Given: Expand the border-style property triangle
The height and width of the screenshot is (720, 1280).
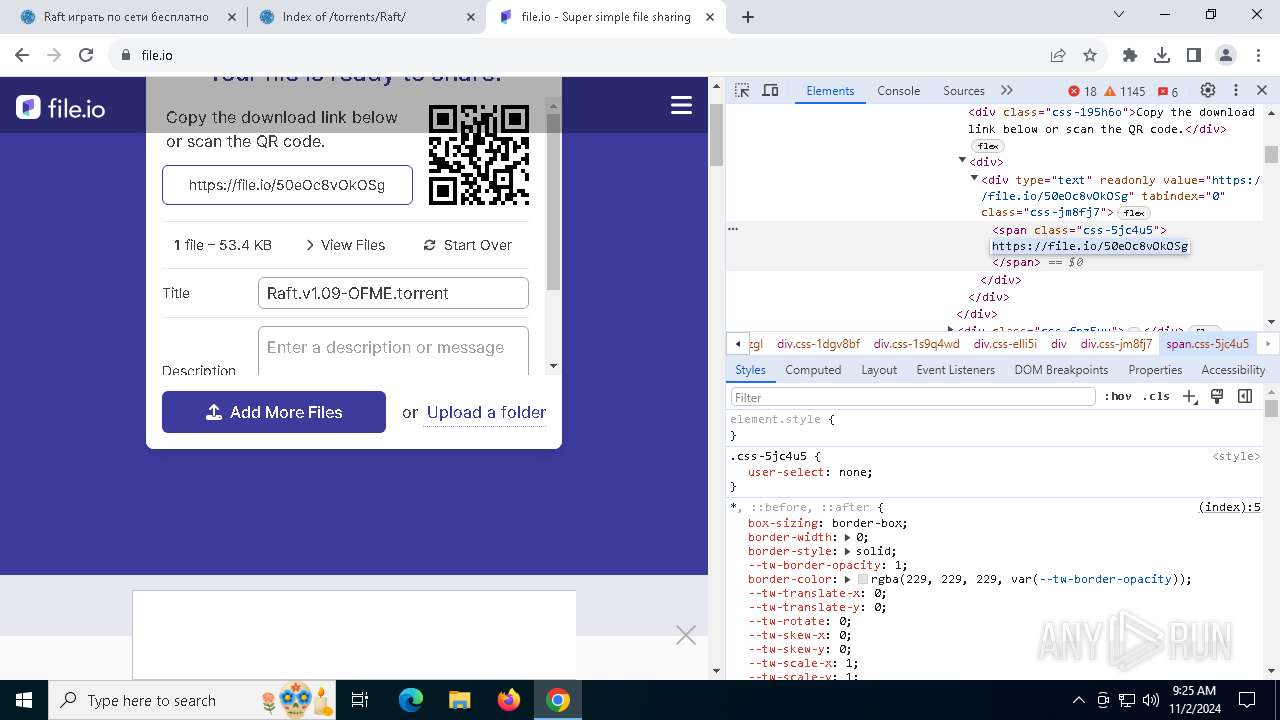Looking at the screenshot, I should pyautogui.click(x=849, y=551).
